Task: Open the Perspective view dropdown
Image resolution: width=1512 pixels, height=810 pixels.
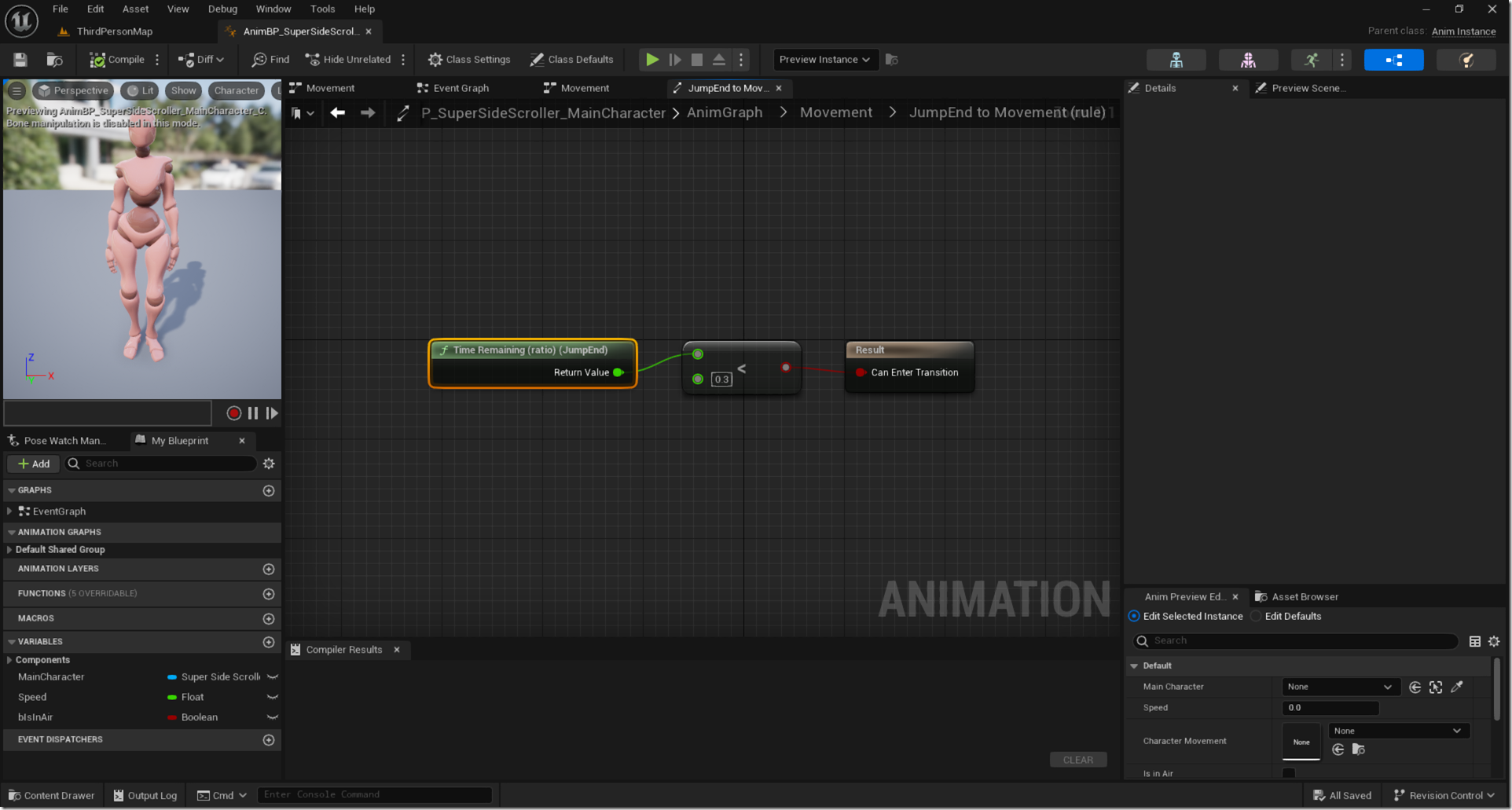Action: (x=74, y=90)
